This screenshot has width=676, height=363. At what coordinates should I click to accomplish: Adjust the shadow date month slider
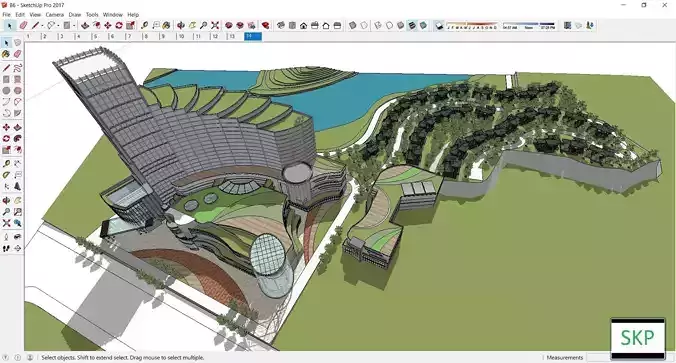[x=472, y=24]
